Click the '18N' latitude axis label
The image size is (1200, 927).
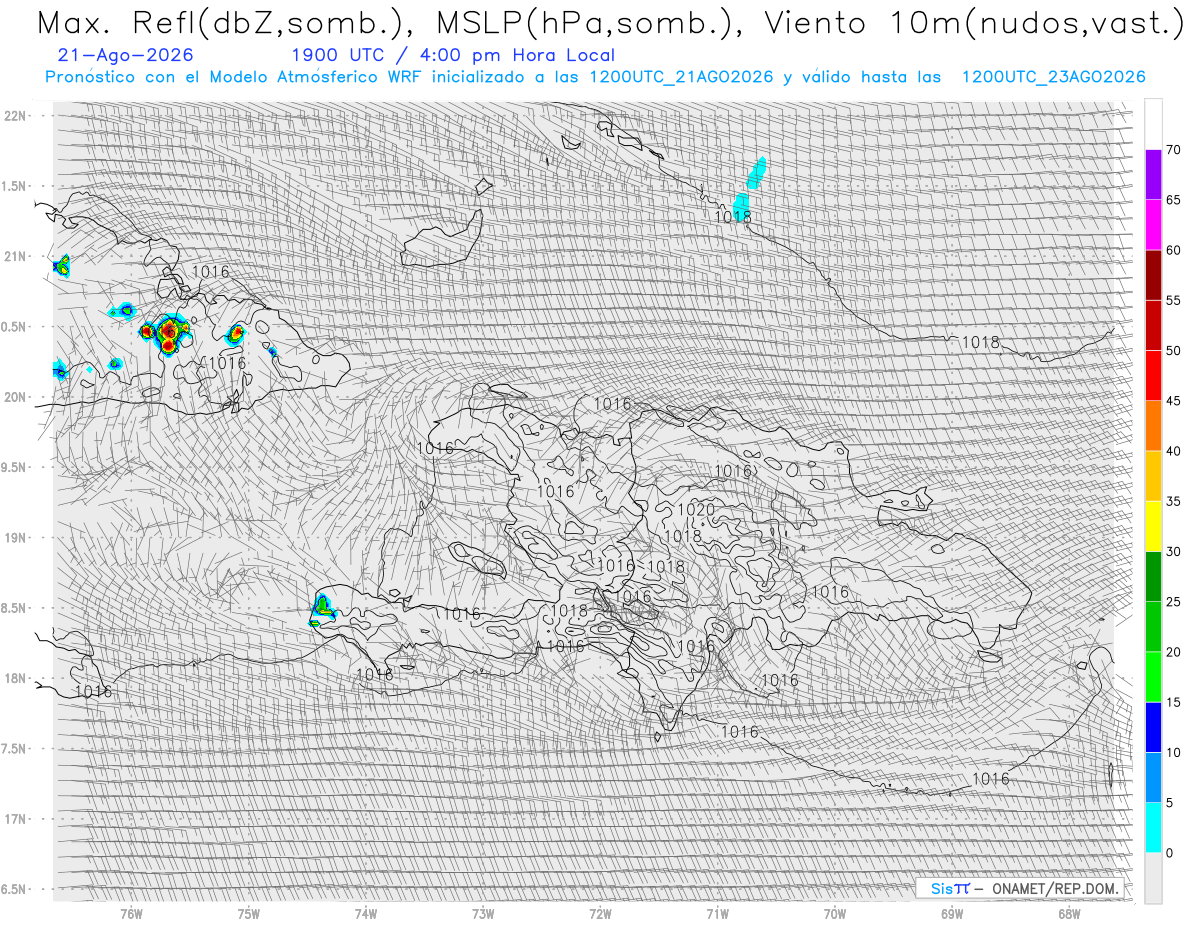point(14,678)
